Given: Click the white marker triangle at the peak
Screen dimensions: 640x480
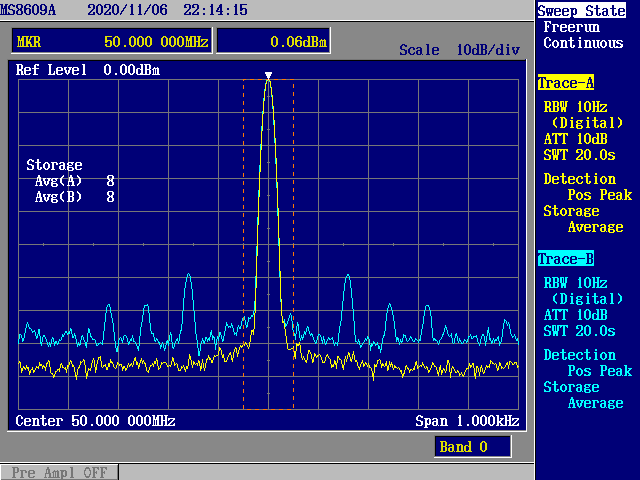Looking at the screenshot, I should (268, 76).
